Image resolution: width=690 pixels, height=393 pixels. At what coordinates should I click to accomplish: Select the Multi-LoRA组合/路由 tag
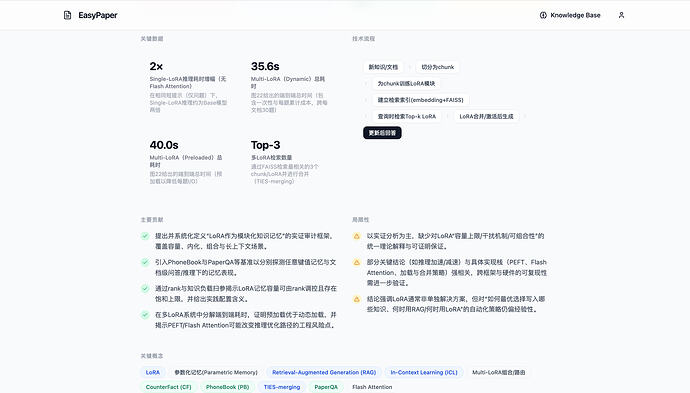point(499,372)
